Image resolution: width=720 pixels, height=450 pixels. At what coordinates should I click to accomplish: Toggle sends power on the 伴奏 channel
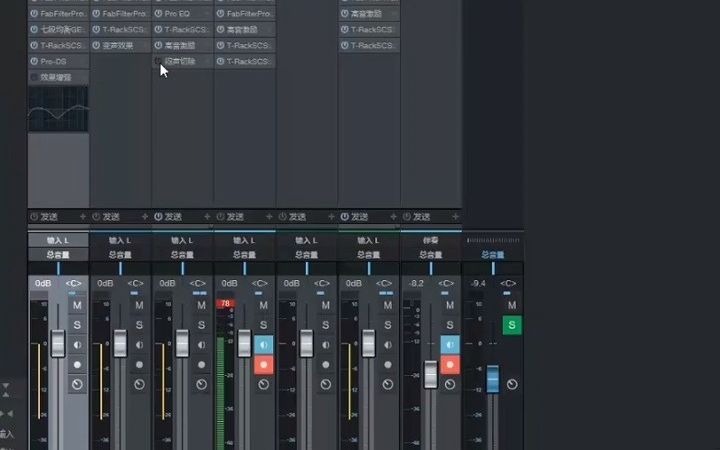tap(406, 216)
